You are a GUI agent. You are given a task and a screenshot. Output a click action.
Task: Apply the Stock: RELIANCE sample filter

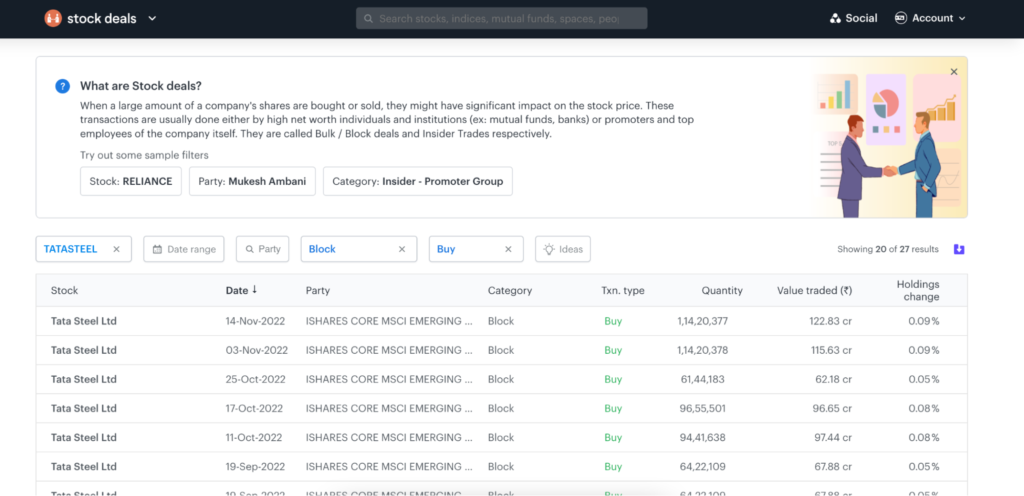131,181
